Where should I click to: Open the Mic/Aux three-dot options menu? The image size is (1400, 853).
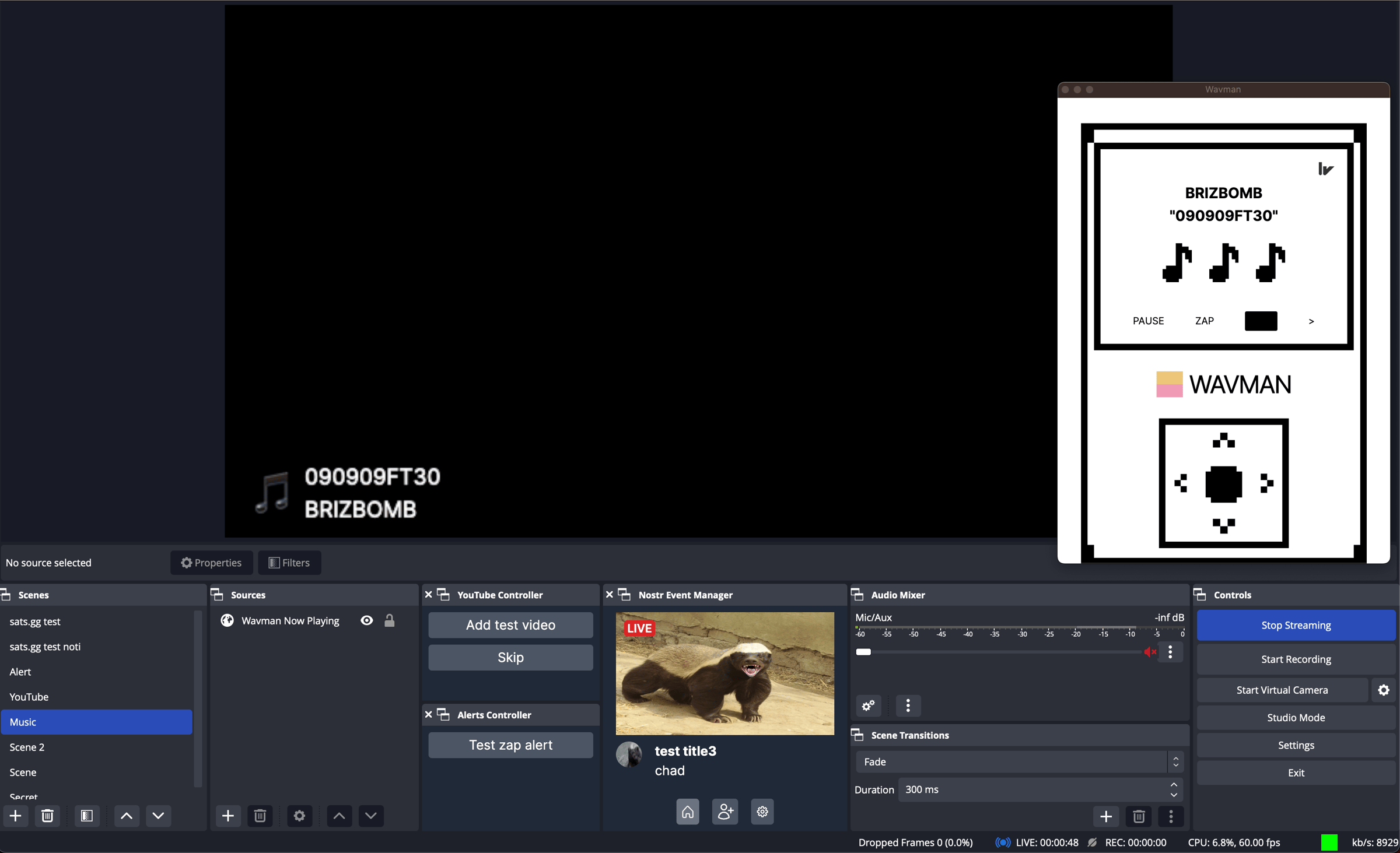1170,652
